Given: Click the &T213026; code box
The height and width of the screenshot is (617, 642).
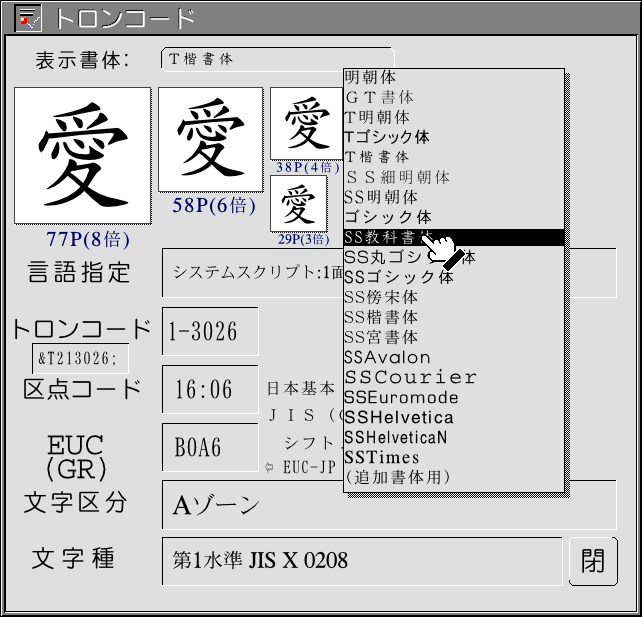Looking at the screenshot, I should click(x=80, y=358).
